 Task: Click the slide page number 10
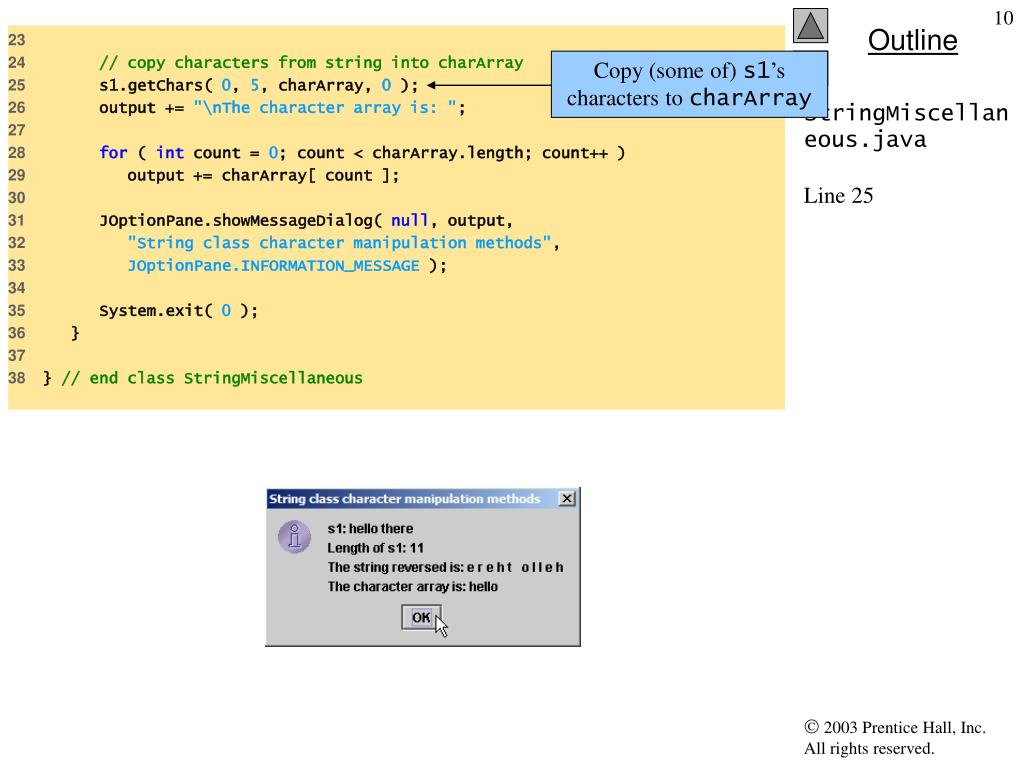1004,18
